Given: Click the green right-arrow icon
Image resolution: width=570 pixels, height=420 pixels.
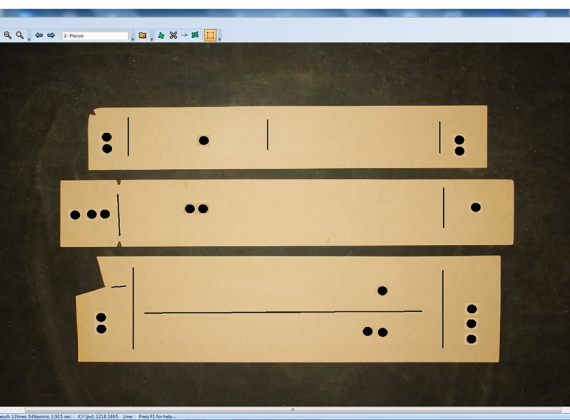Looking at the screenshot, I should click(184, 35).
